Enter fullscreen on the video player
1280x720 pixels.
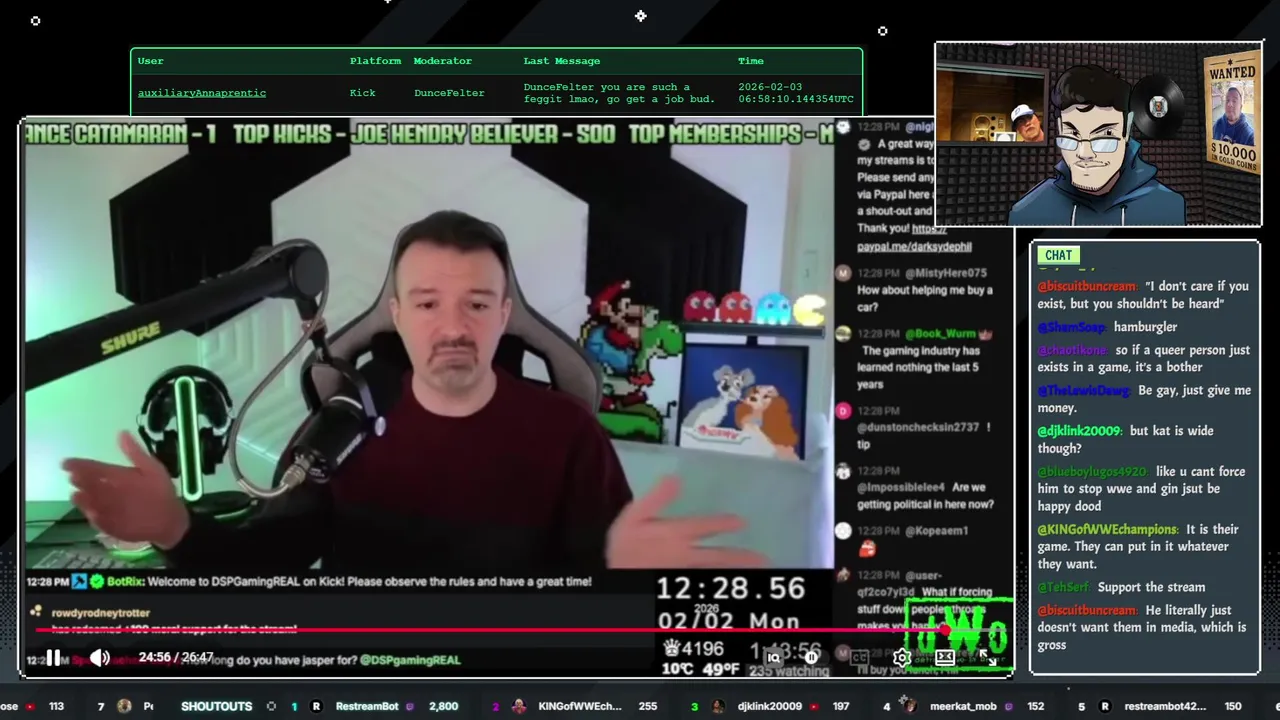tap(987, 657)
